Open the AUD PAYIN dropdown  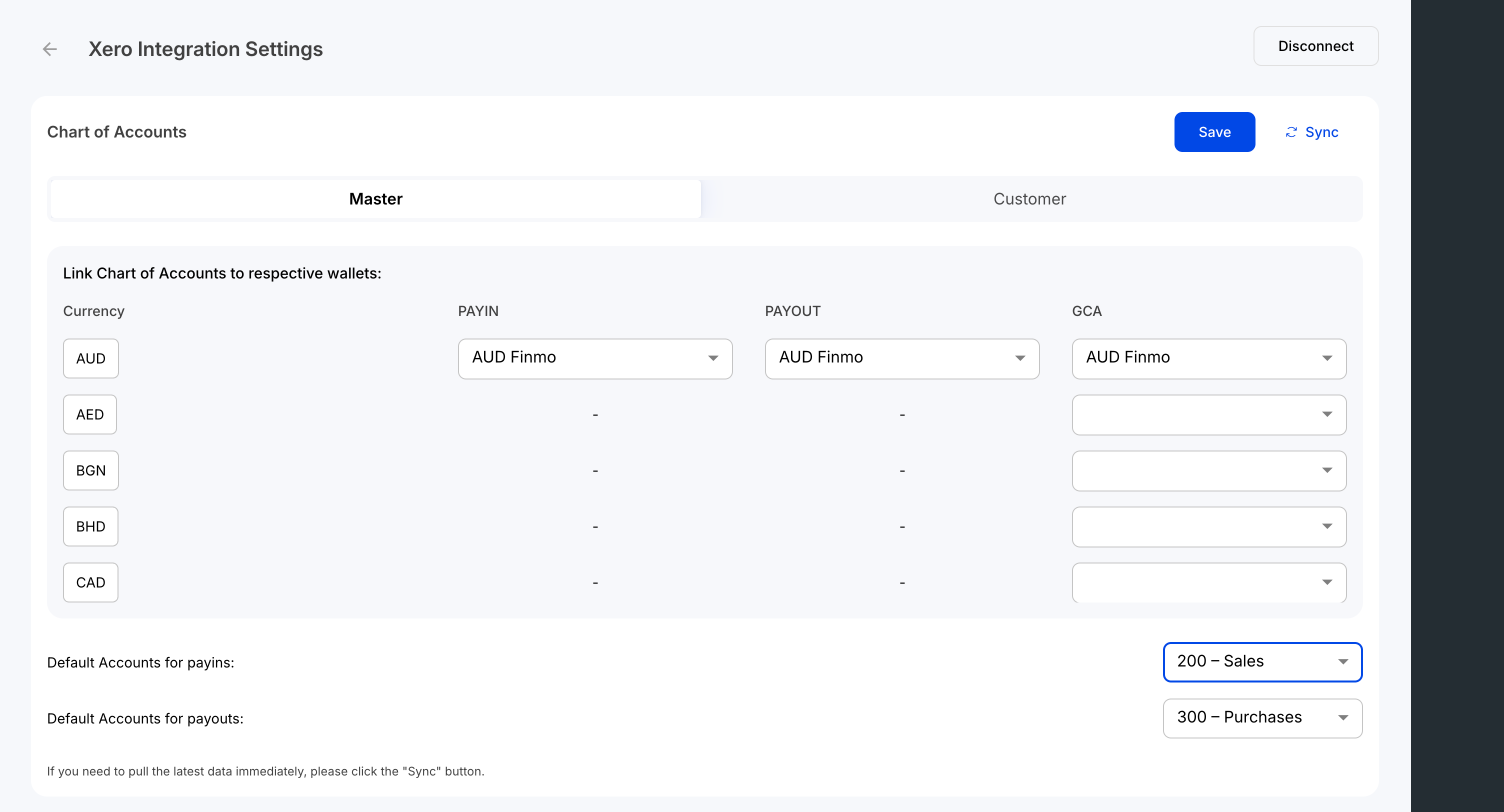(595, 358)
